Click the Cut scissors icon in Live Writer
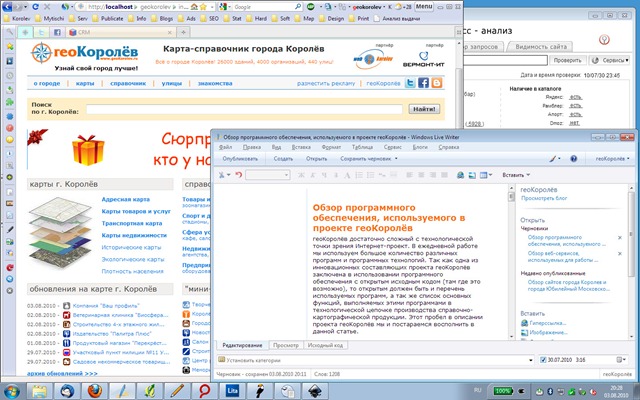 pos(221,175)
